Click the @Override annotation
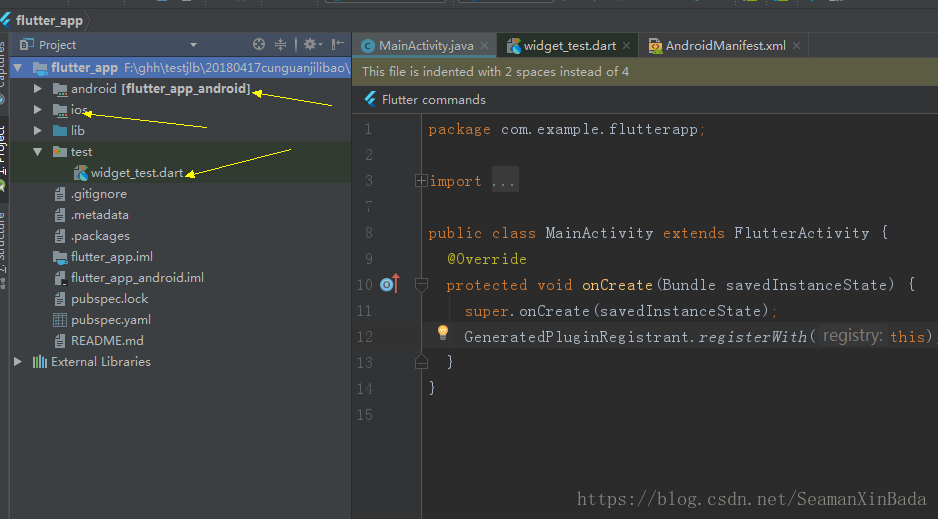This screenshot has width=938, height=519. pos(487,259)
